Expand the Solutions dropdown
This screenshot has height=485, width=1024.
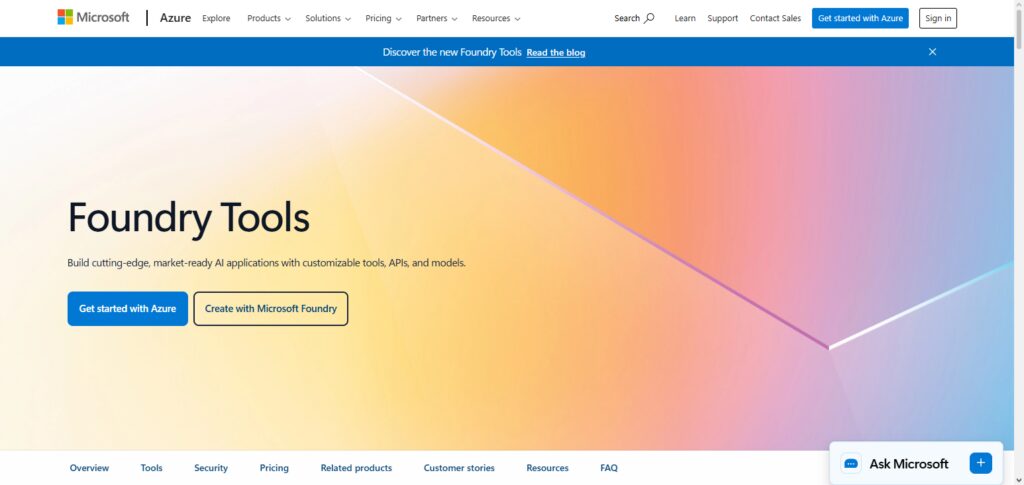[328, 18]
